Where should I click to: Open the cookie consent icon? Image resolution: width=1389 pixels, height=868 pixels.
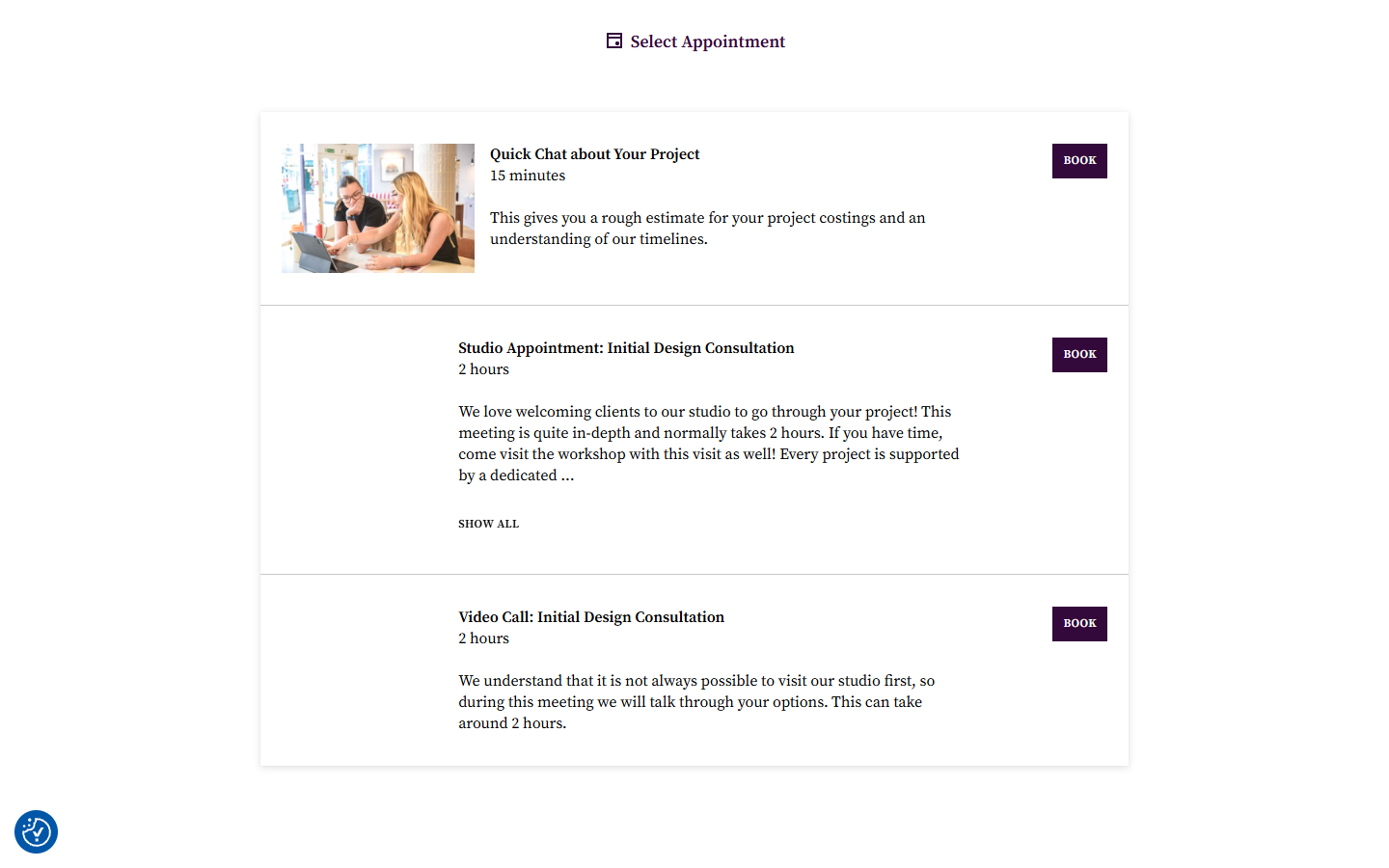pyautogui.click(x=36, y=831)
